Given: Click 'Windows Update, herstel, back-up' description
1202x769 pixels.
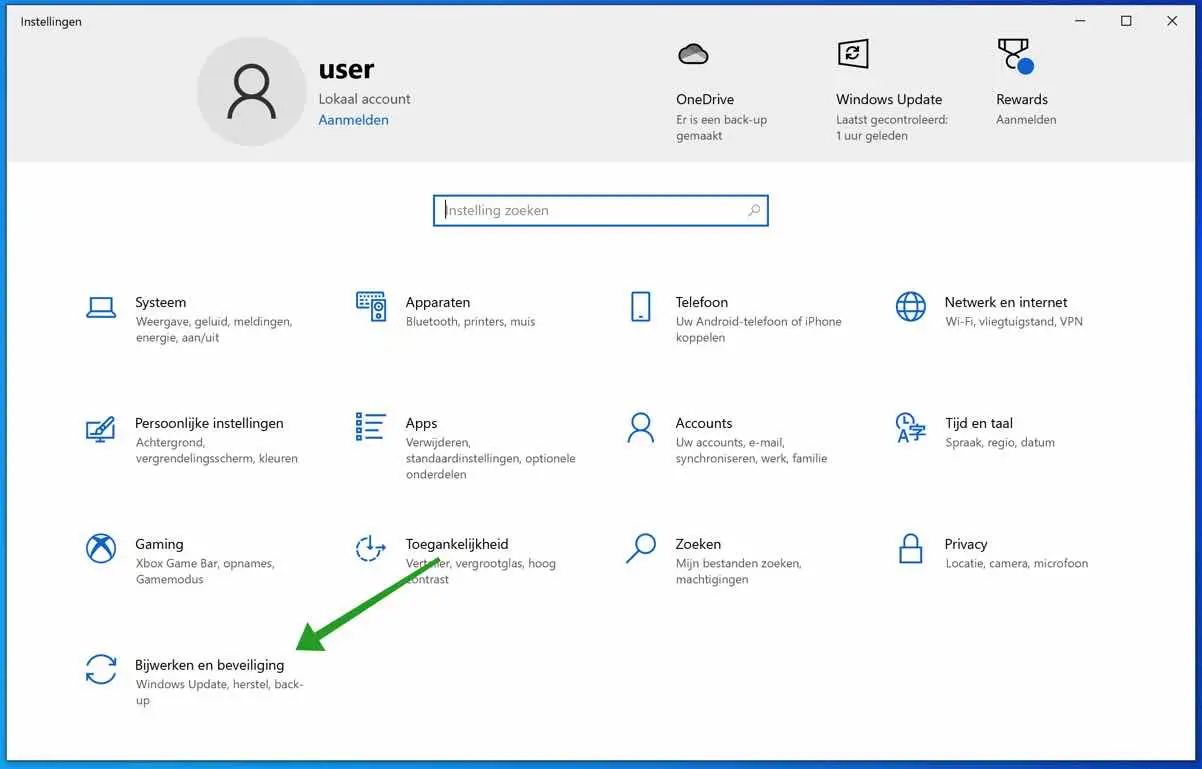Looking at the screenshot, I should click(219, 693).
